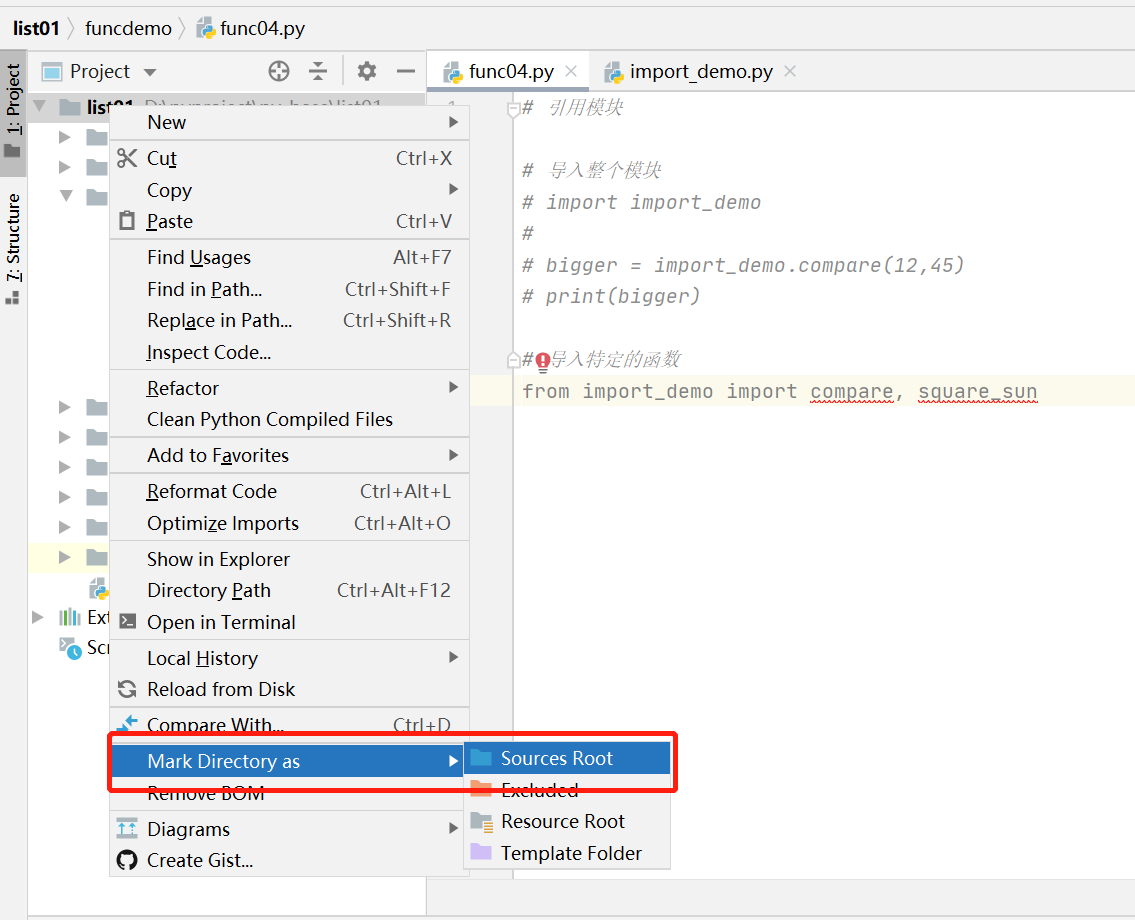Click the Scratches and Consoles icon
This screenshot has height=920, width=1135.
pos(70,648)
